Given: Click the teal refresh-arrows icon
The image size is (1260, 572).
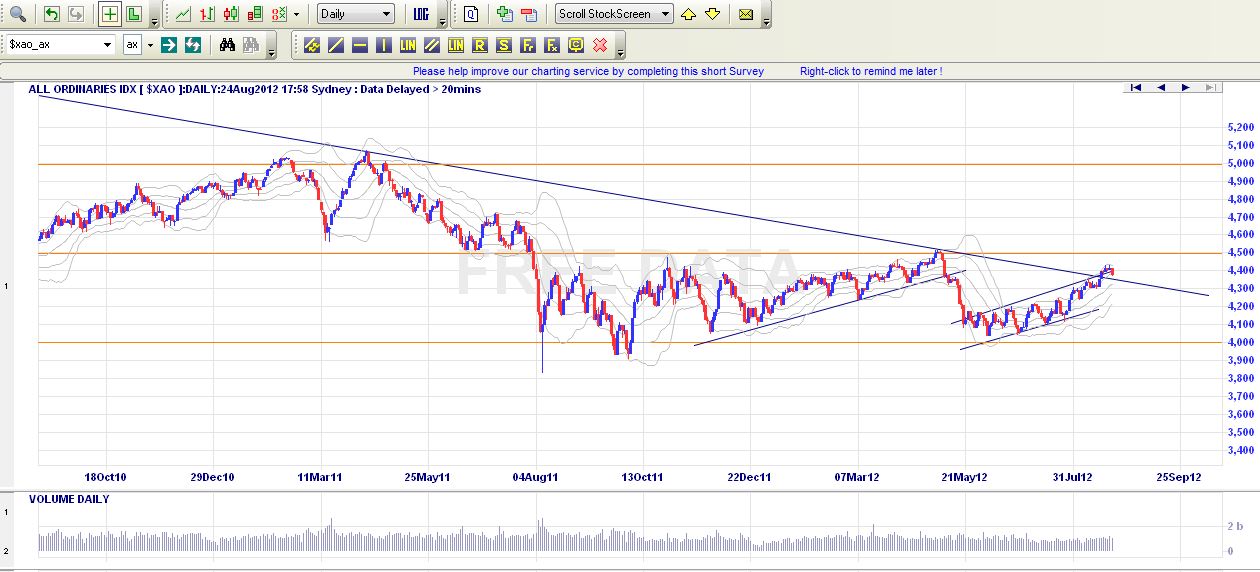Looking at the screenshot, I should pos(193,45).
